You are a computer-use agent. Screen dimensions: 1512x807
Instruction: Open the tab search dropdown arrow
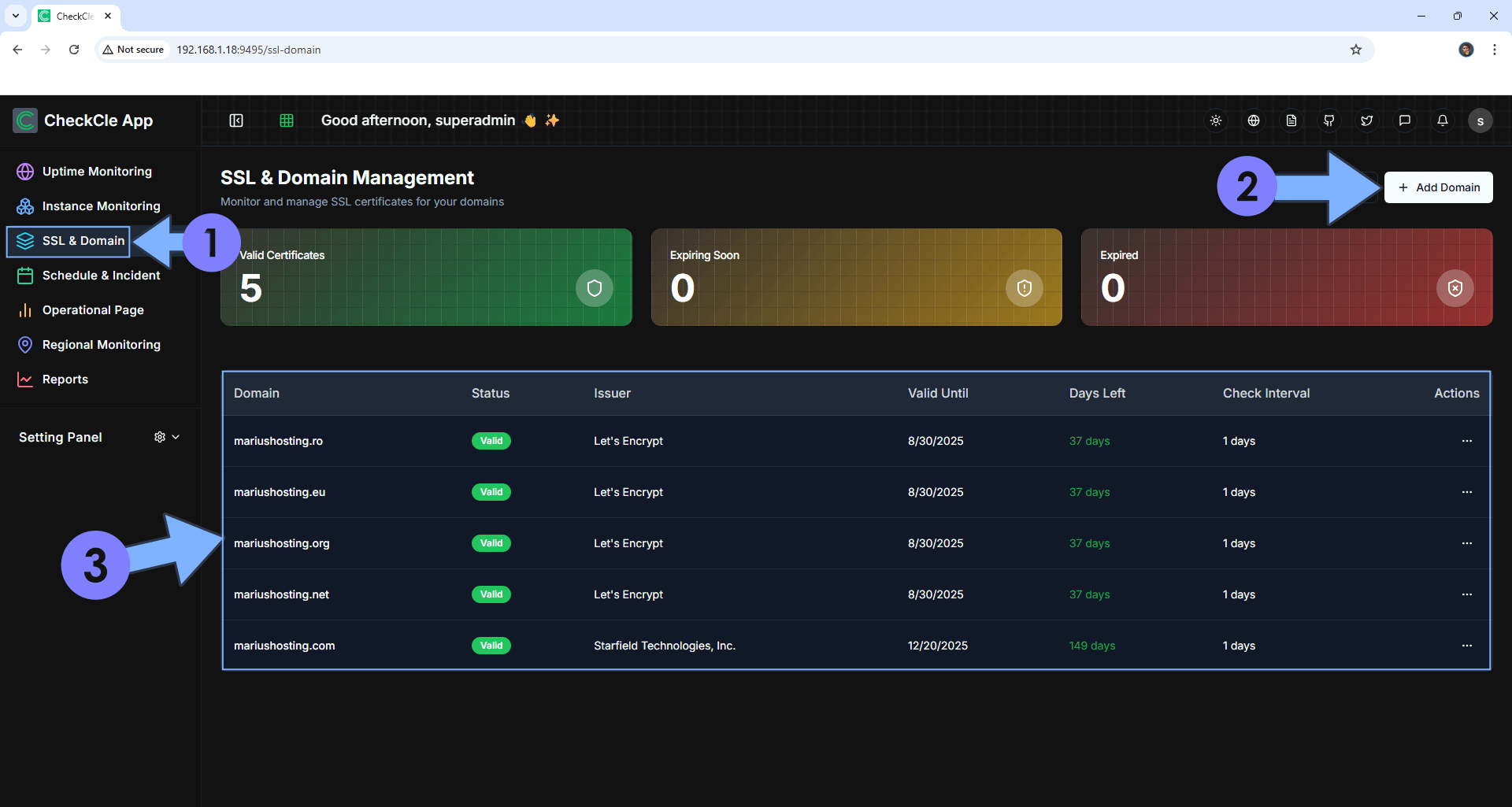[16, 16]
